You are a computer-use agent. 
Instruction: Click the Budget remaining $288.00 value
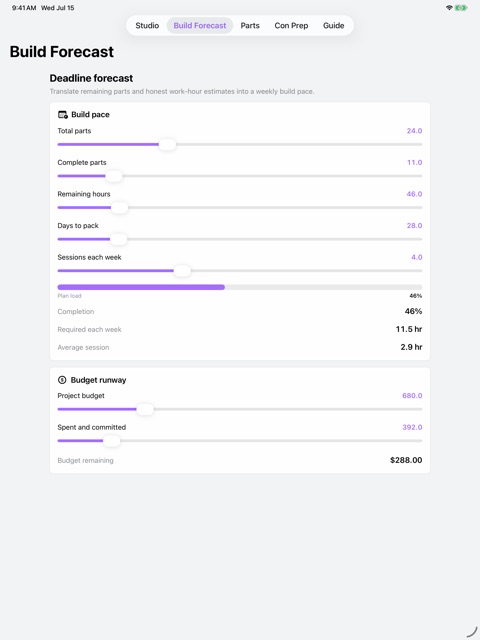pos(406,460)
